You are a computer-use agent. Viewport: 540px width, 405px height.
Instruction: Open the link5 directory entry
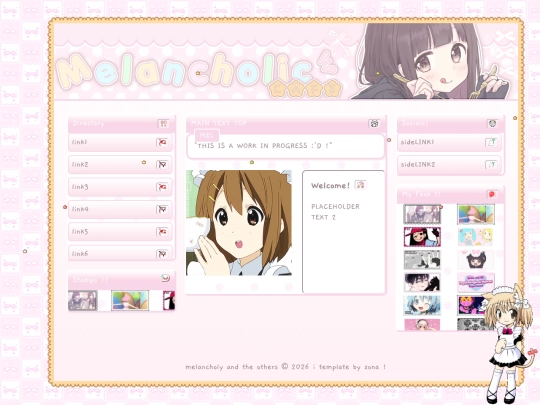point(120,232)
